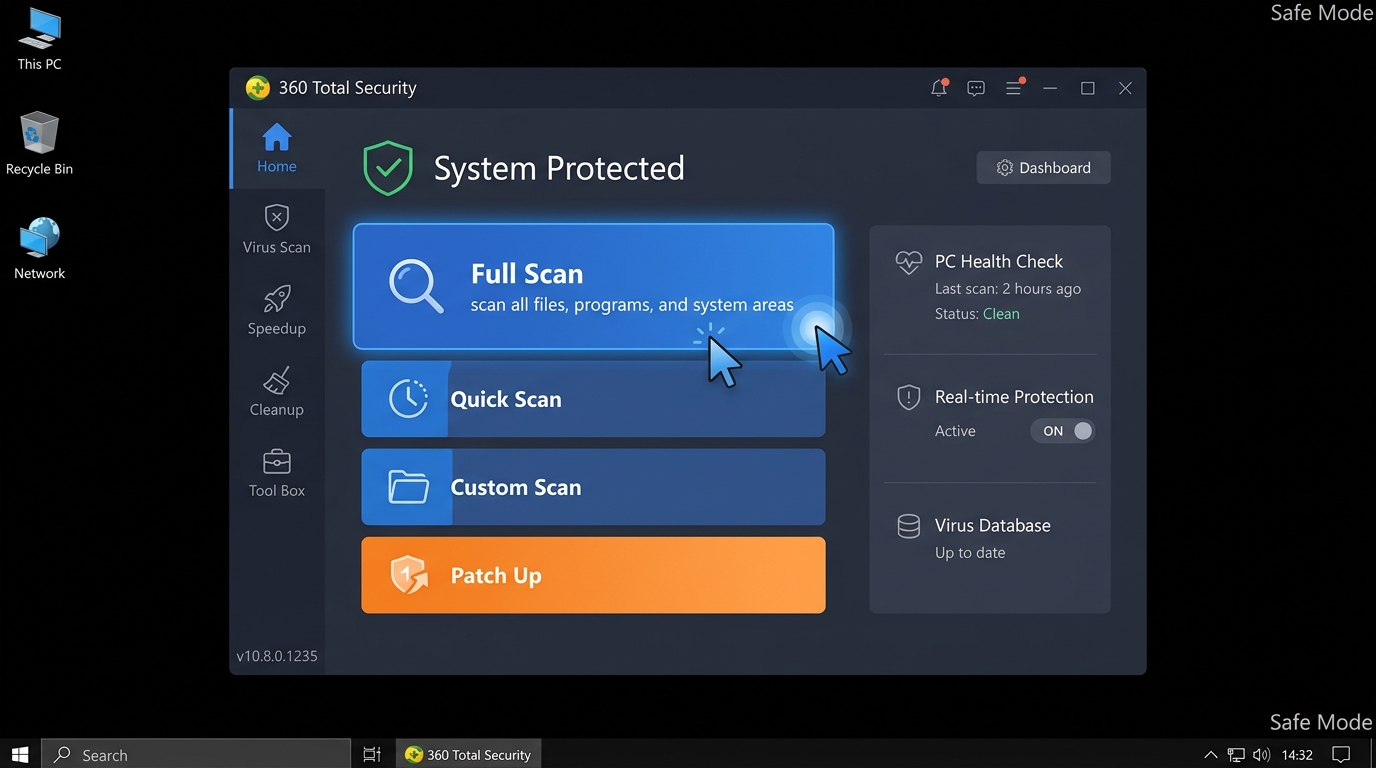Open Virus Scan from the sidebar
Screen dimensions: 1376x768
pos(276,228)
